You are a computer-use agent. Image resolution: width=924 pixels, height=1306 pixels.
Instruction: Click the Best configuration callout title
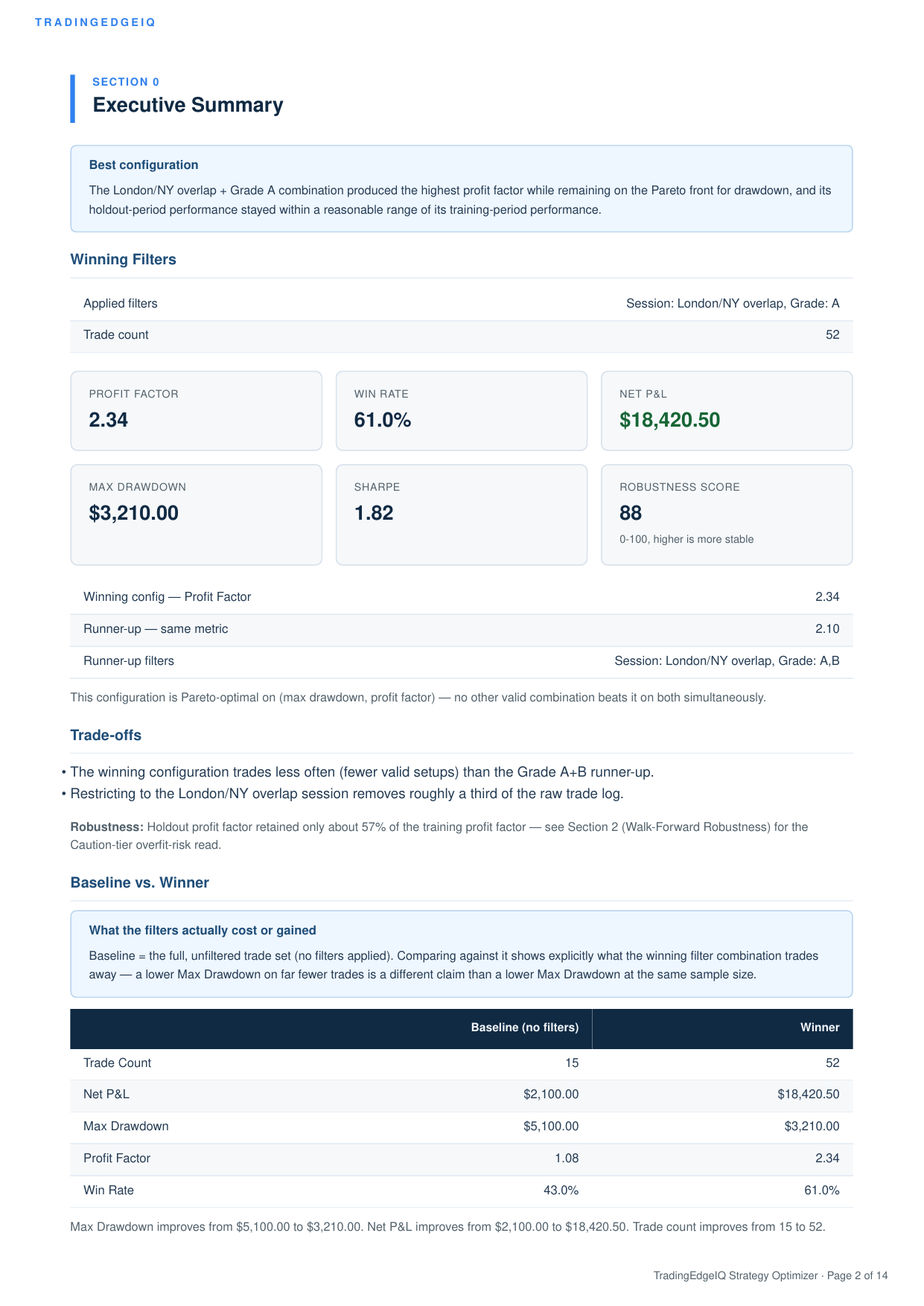[x=144, y=165]
